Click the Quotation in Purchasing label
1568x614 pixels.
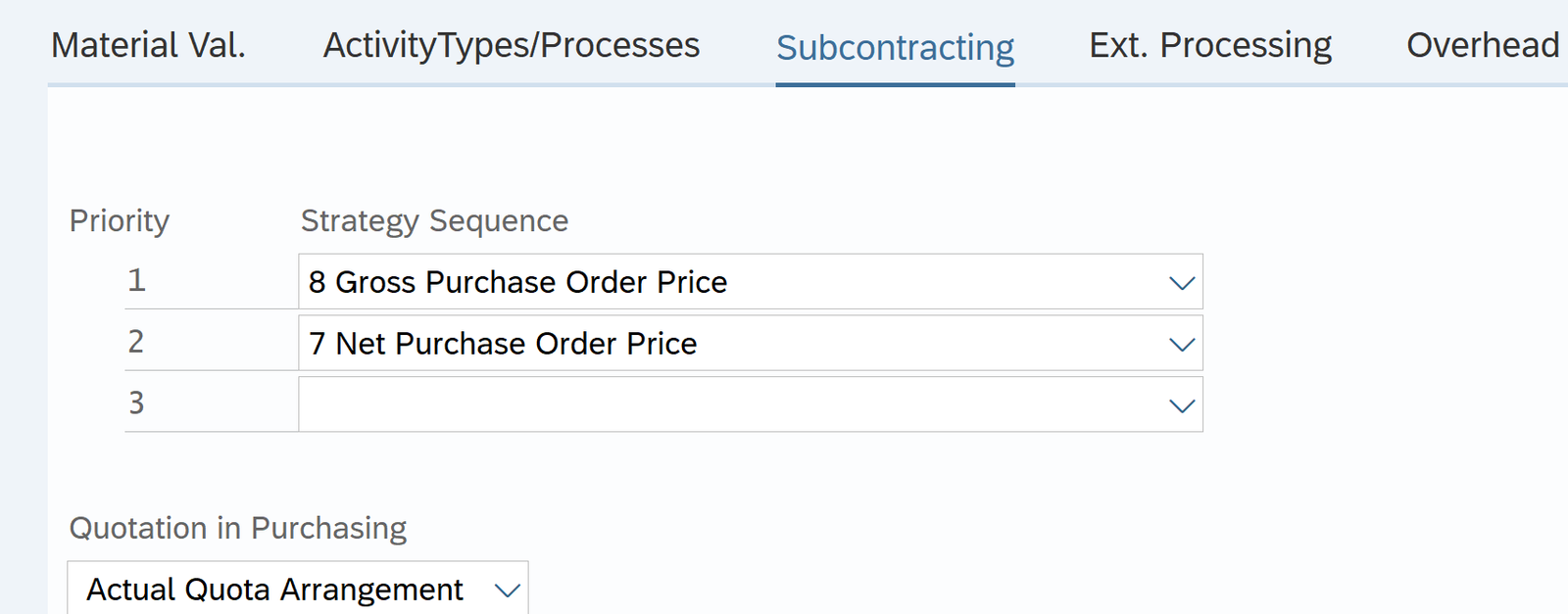pos(237,528)
